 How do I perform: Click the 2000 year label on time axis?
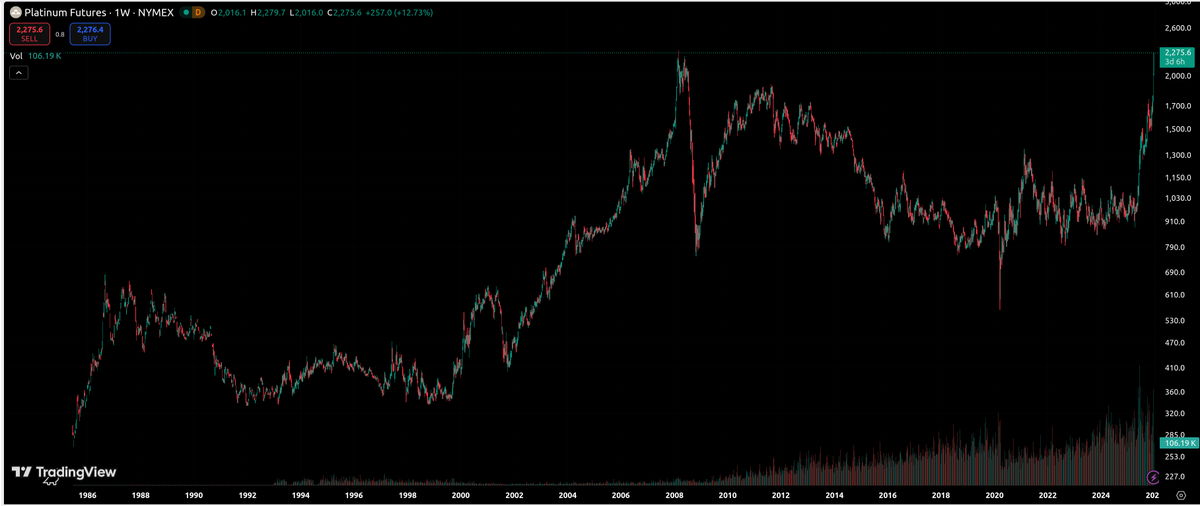coord(460,495)
